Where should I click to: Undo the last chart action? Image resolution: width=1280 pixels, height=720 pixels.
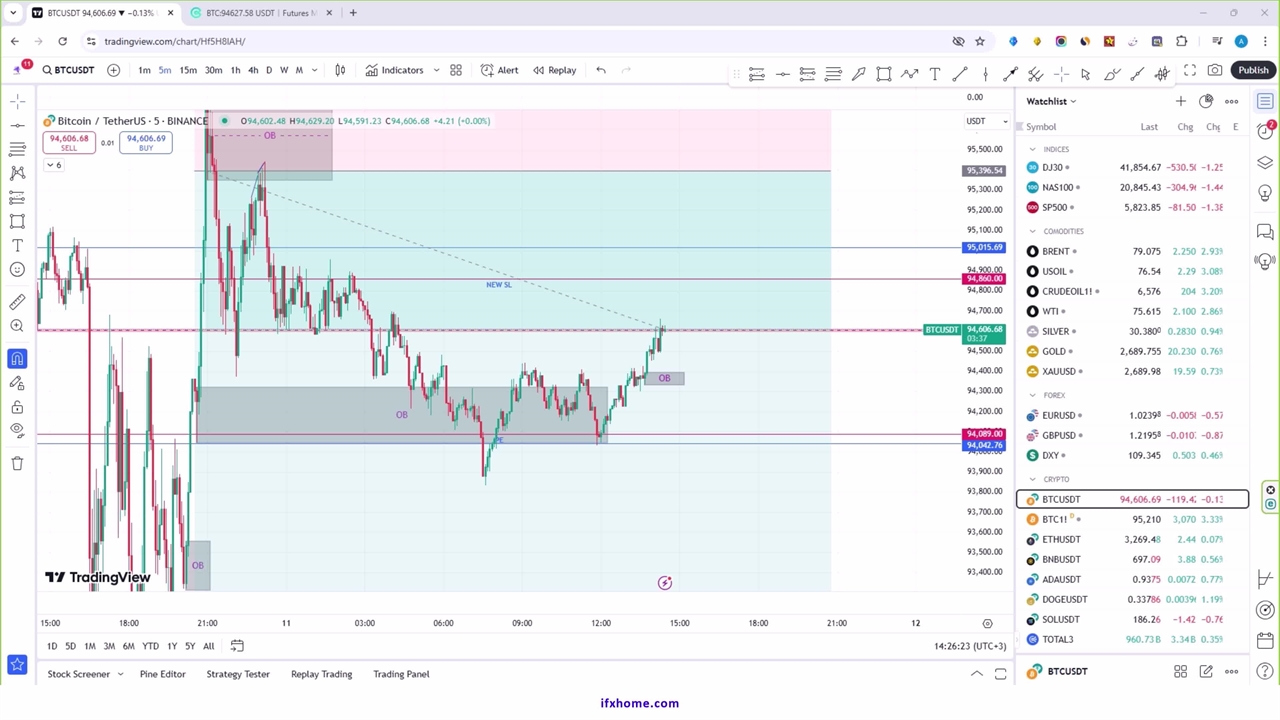[601, 70]
